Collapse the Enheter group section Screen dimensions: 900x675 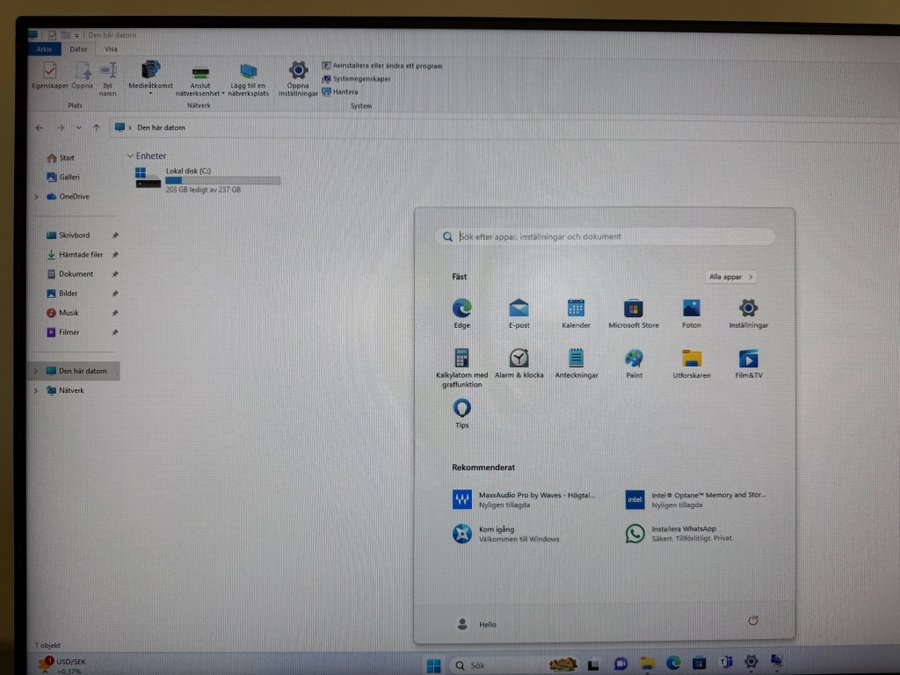tap(130, 157)
